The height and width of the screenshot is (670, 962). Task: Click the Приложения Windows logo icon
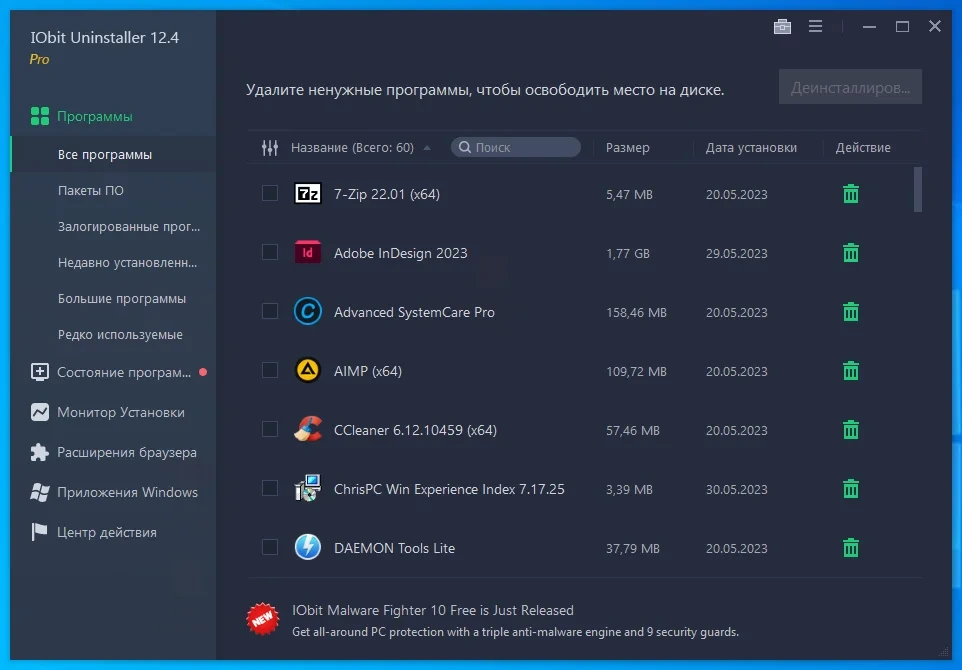tap(40, 492)
